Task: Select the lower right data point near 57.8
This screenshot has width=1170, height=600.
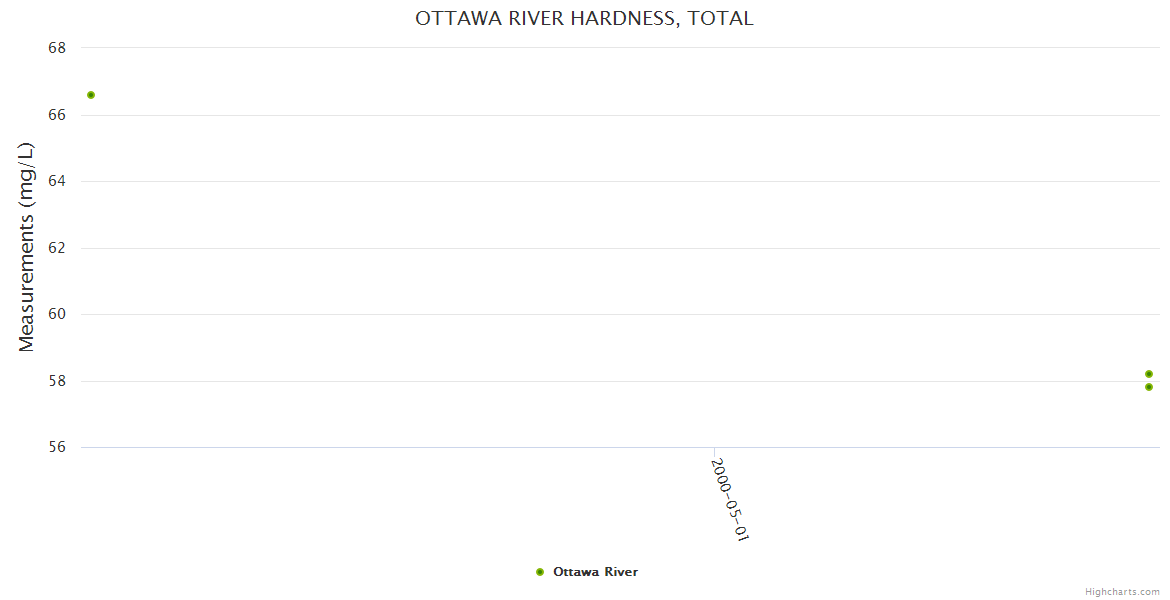Action: (x=1149, y=387)
